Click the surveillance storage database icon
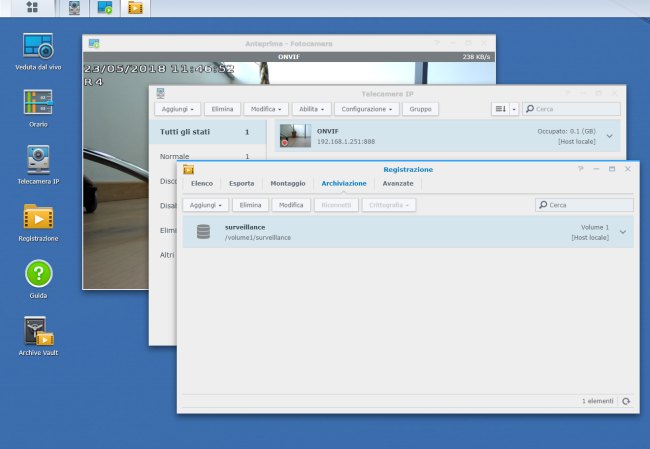The width and height of the screenshot is (650, 449). click(x=204, y=232)
